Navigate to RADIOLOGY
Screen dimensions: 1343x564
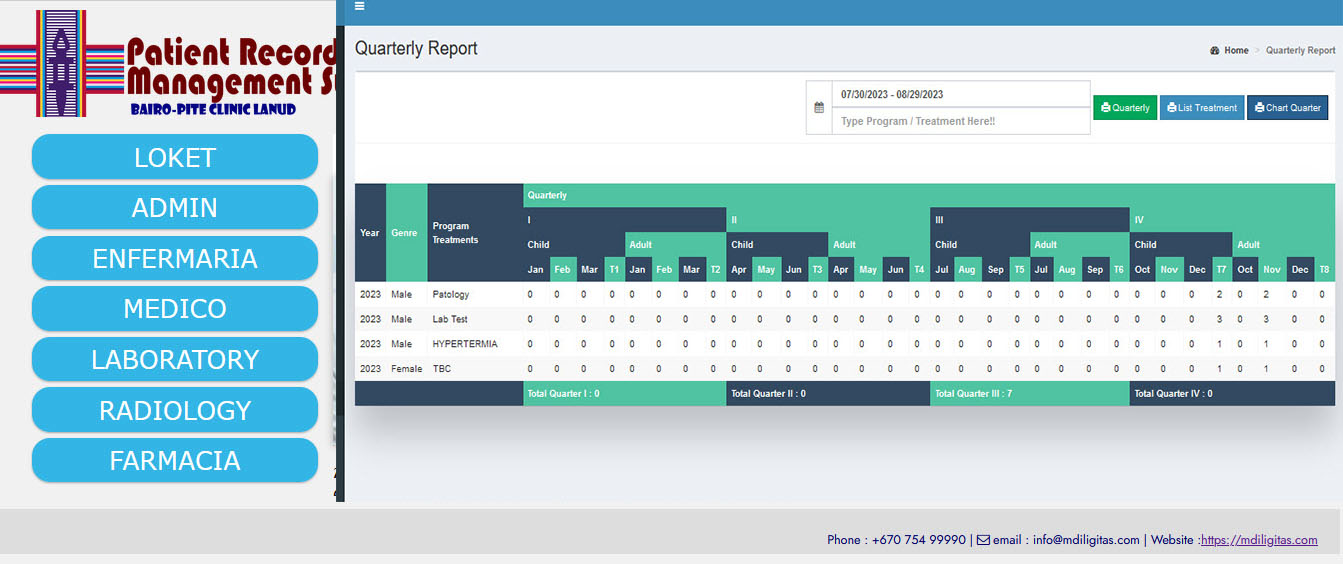175,410
